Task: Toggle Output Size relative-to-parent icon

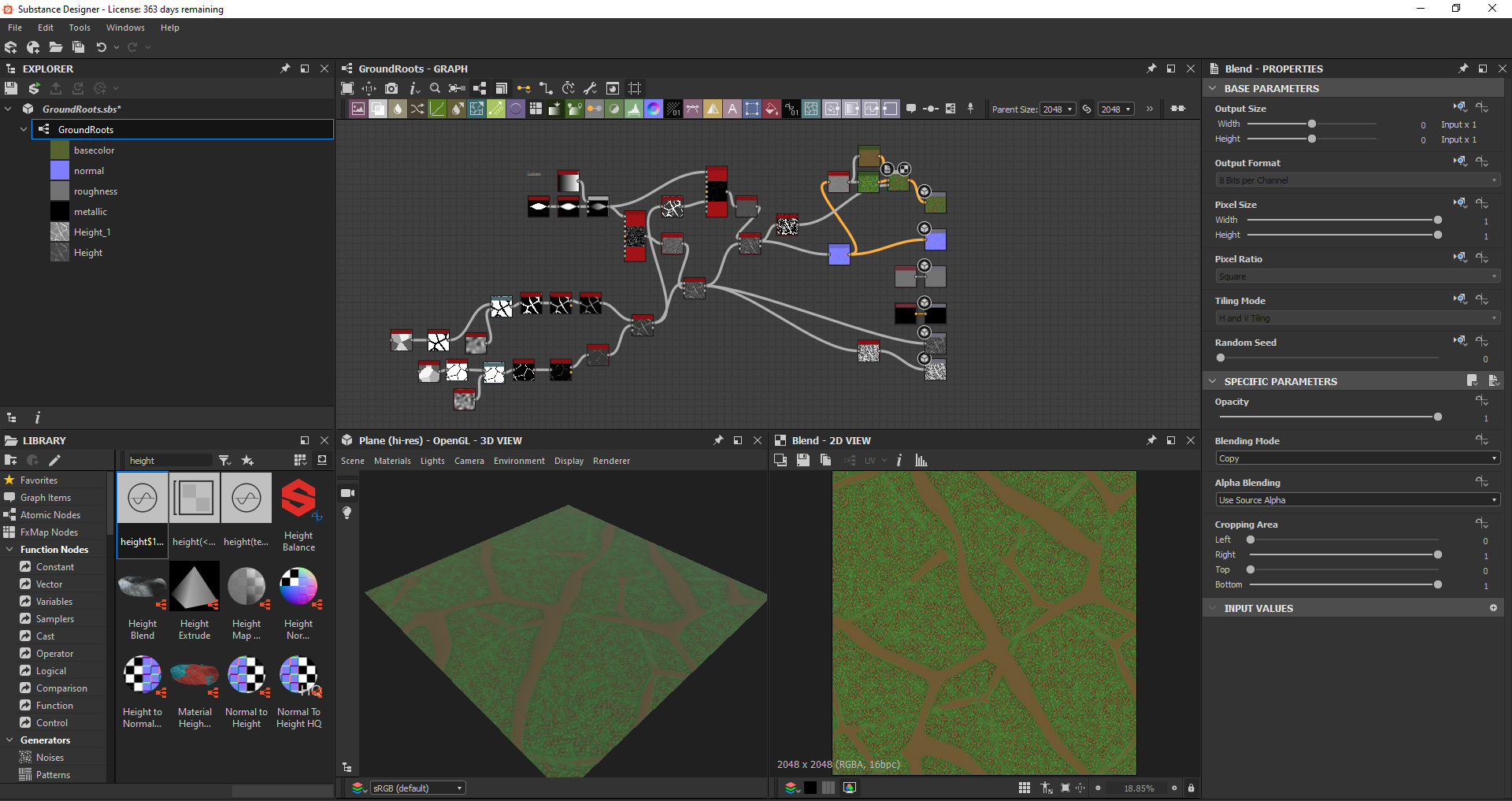Action: (1460, 107)
